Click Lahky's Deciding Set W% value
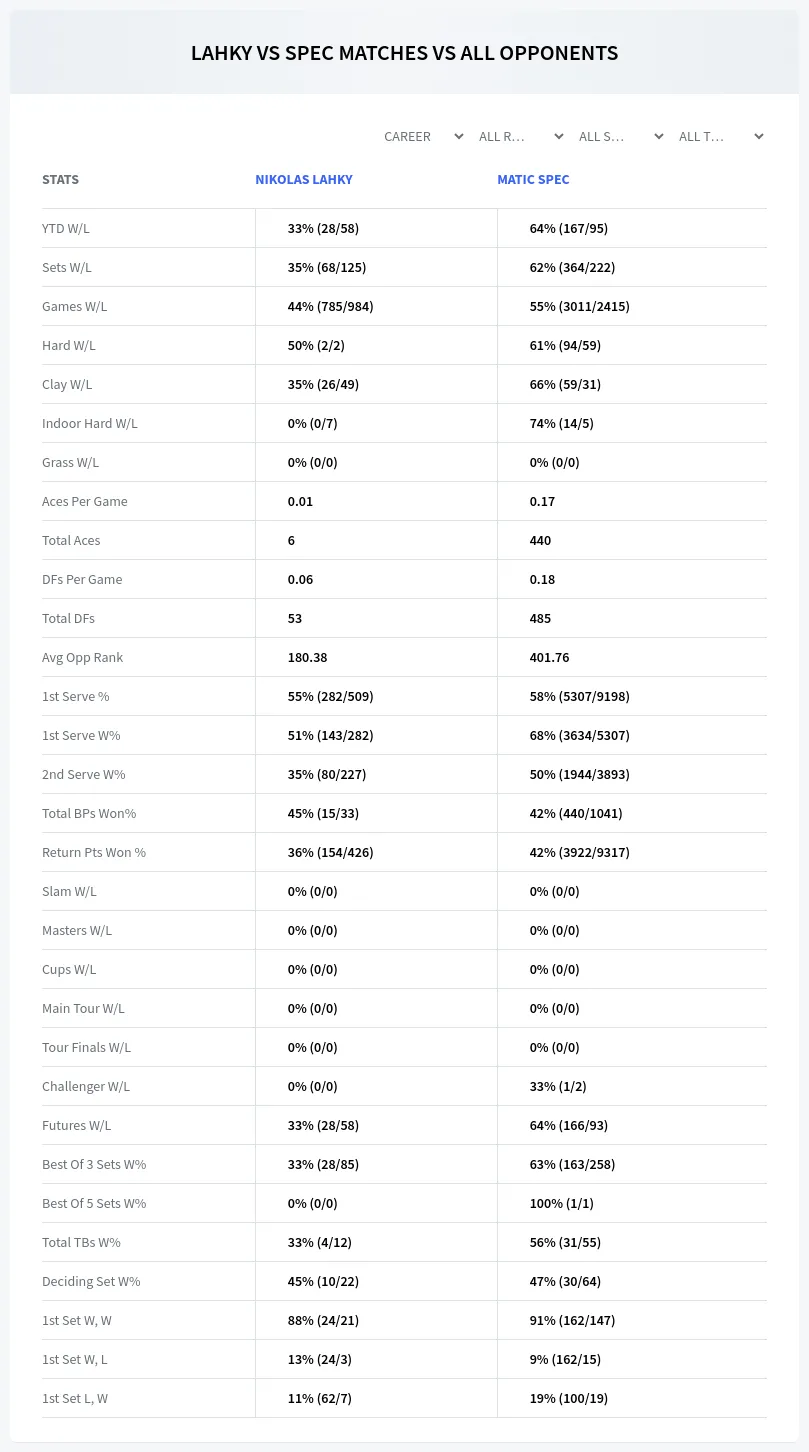This screenshot has height=1452, width=809. [x=323, y=1281]
